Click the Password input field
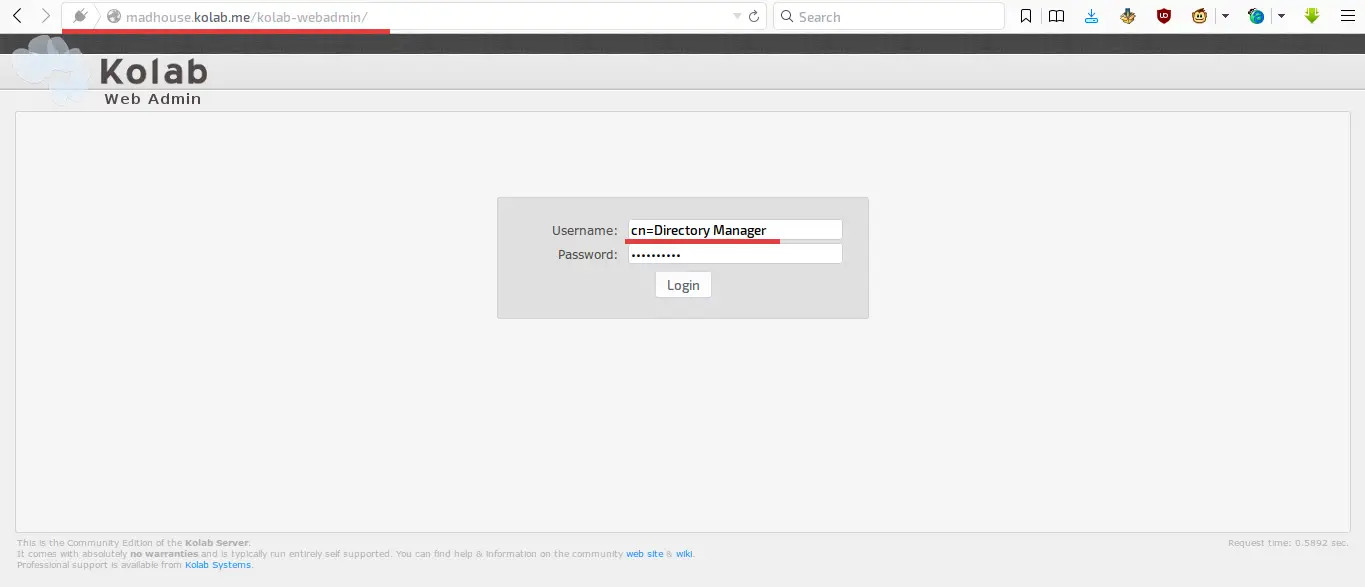1365x587 pixels. coord(735,254)
